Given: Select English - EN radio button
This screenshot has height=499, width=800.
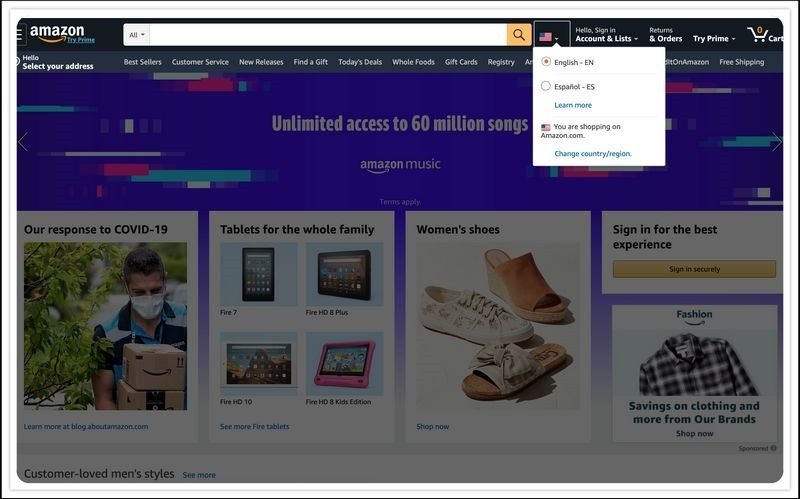Looking at the screenshot, I should coord(546,61).
